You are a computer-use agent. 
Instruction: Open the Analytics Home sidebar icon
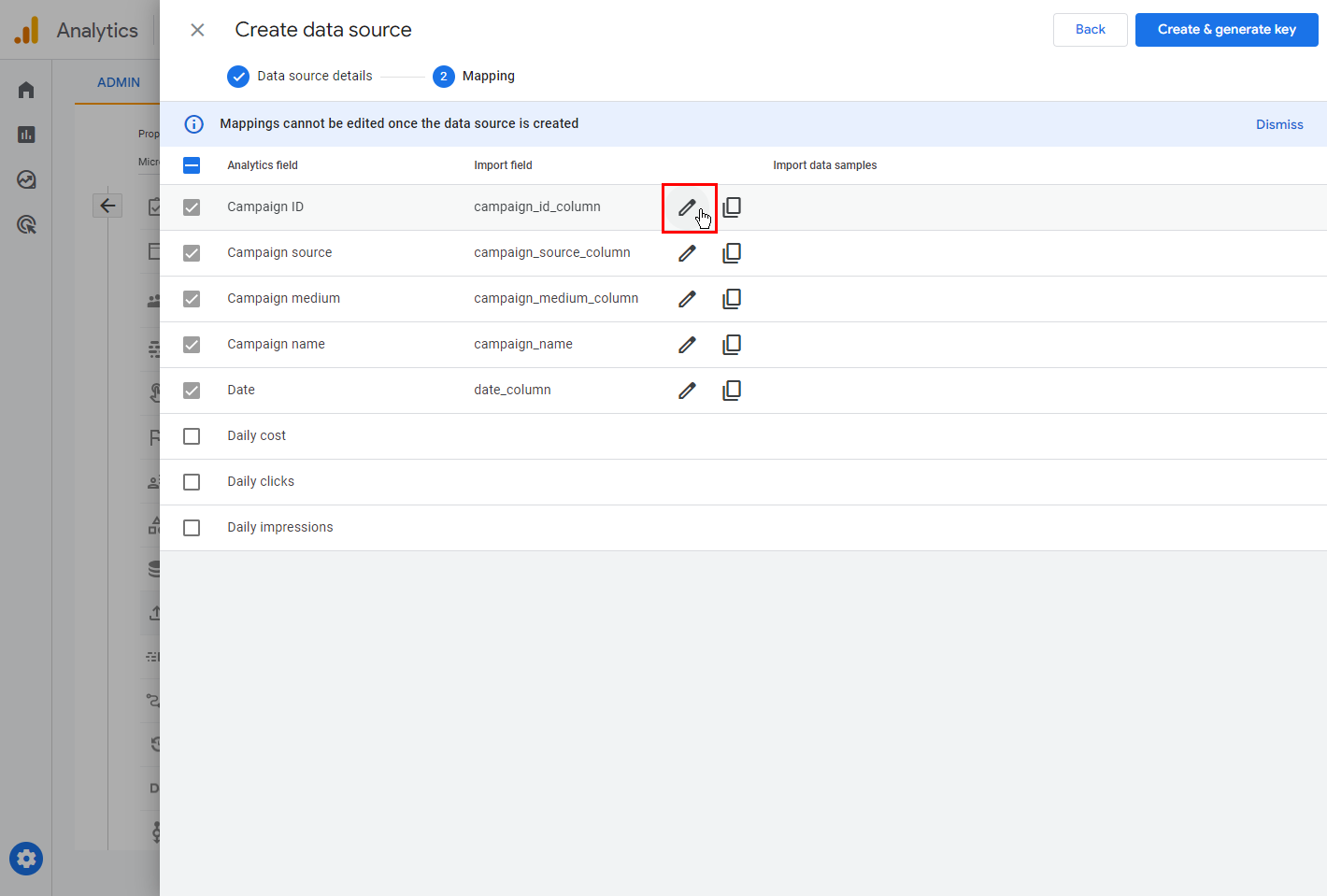point(26,90)
